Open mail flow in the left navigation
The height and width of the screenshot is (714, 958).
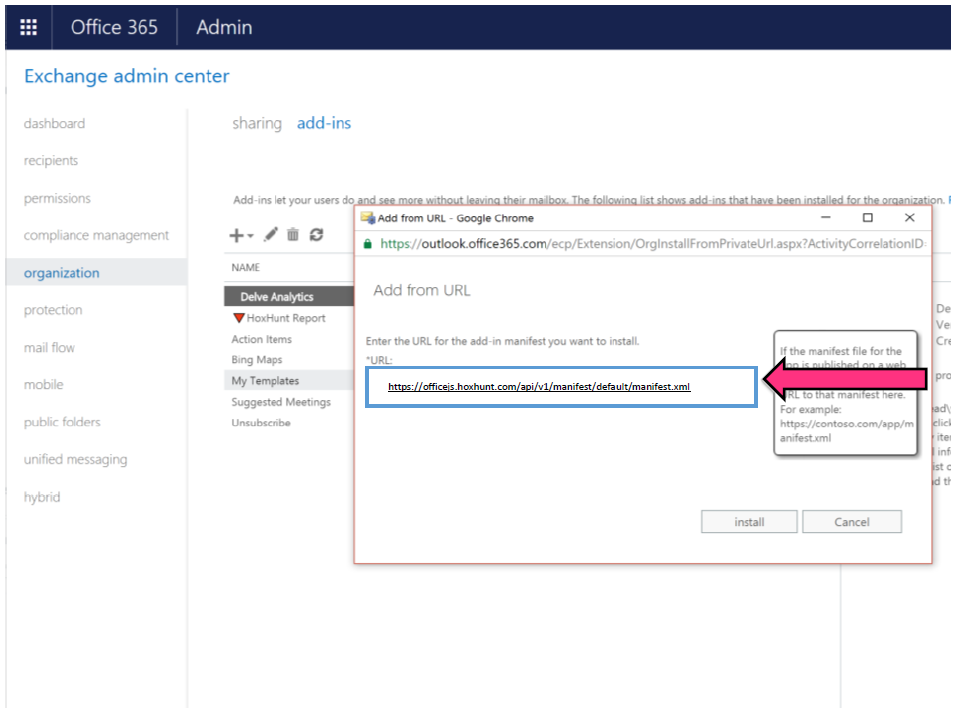pyautogui.click(x=49, y=348)
